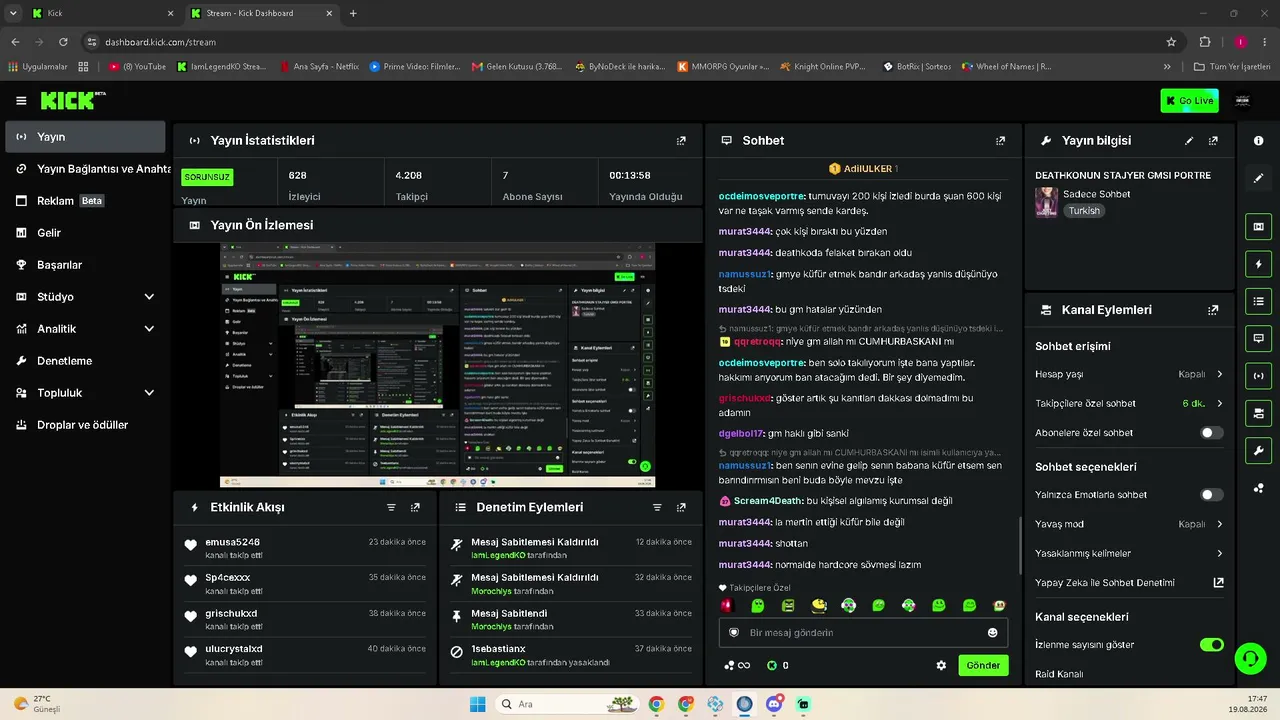Toggle the lightning bolt widget in right sidebar

1258,264
